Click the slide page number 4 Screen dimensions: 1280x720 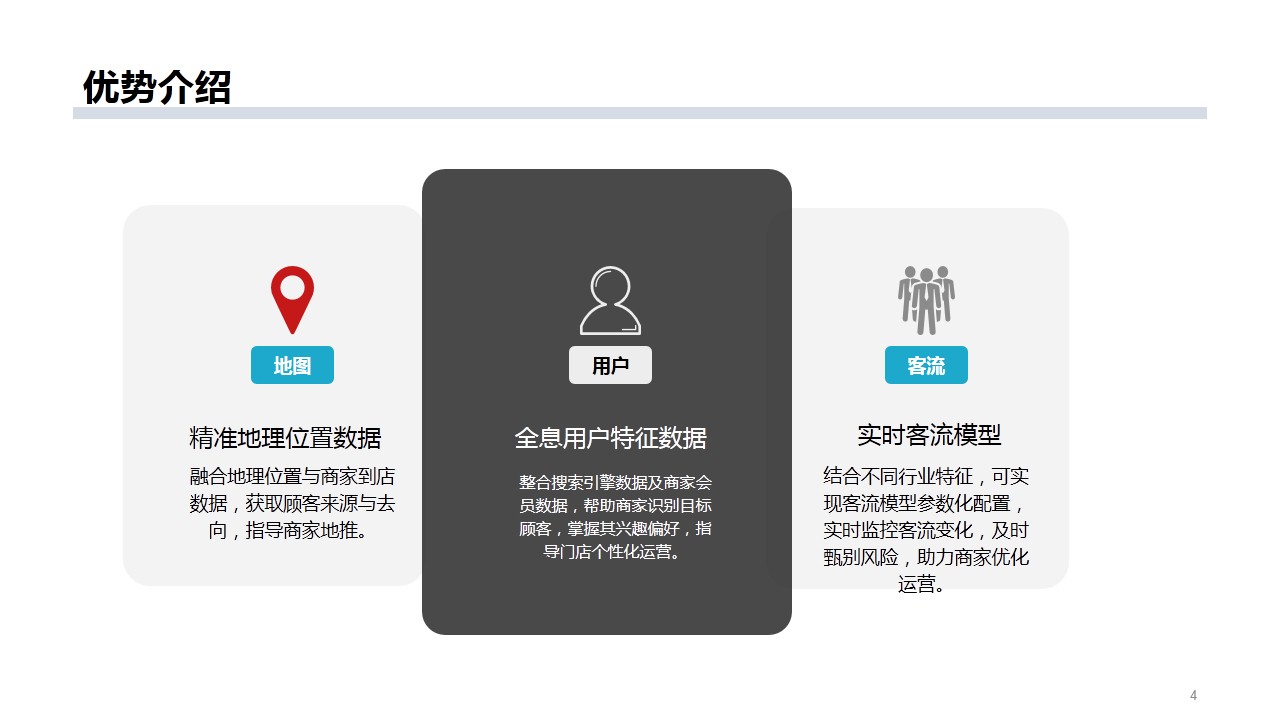1193,695
